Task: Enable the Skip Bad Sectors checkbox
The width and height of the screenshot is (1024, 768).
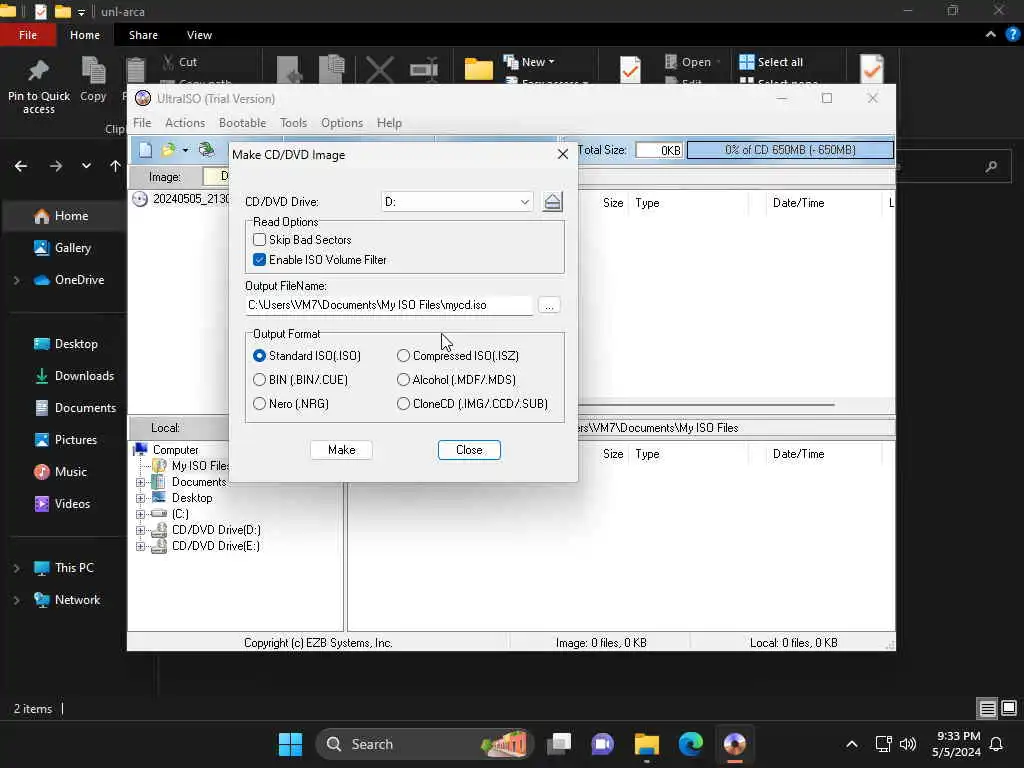Action: (x=259, y=240)
